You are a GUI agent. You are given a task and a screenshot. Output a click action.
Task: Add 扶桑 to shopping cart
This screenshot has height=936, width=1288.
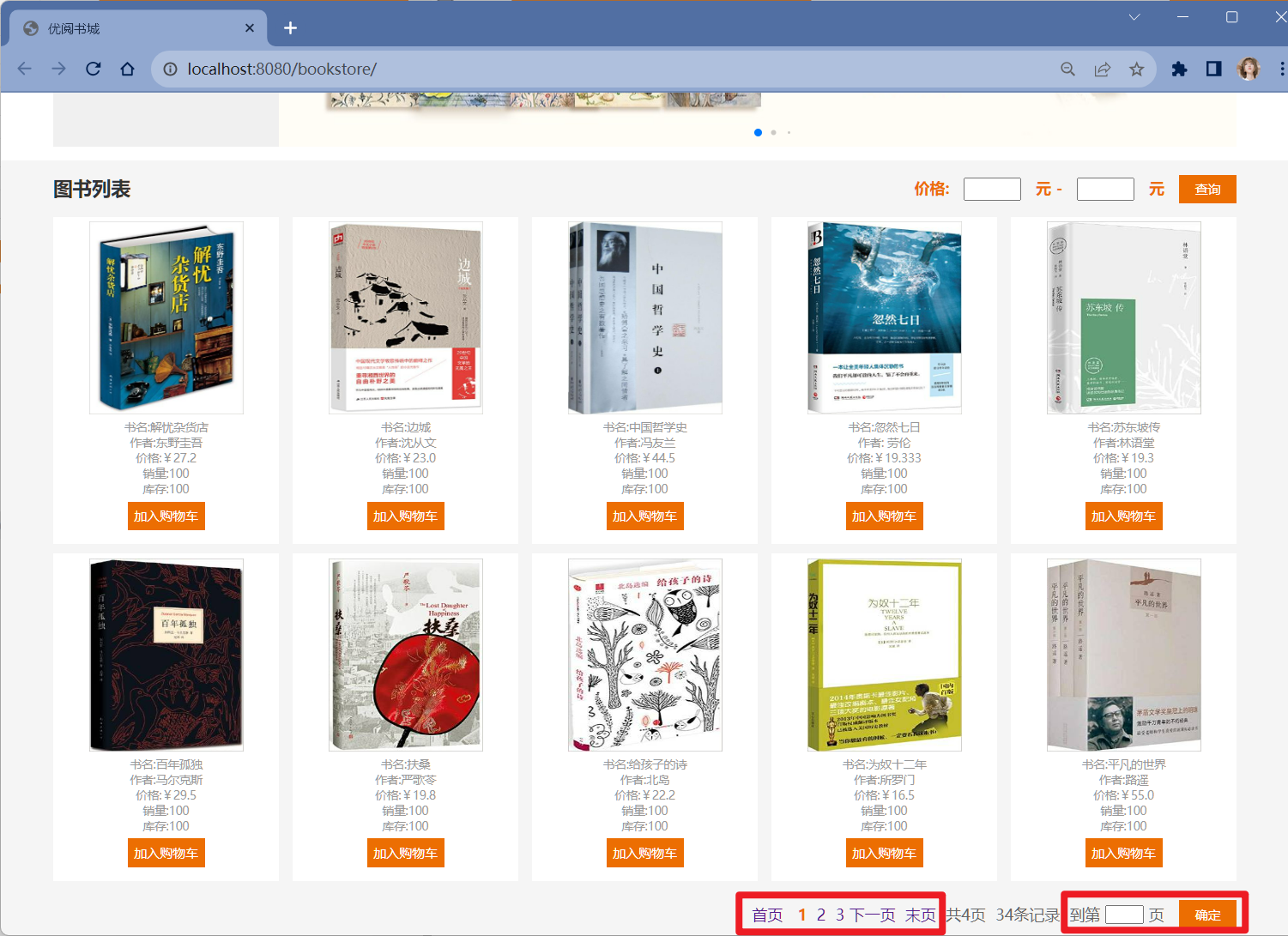tap(405, 854)
